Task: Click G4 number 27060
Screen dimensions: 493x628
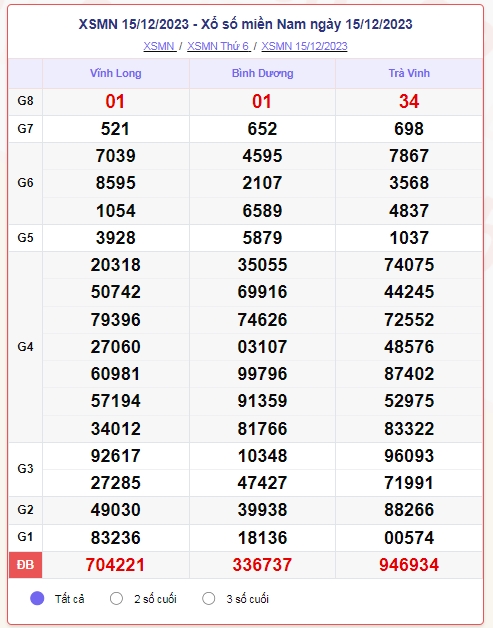Action: (x=116, y=347)
